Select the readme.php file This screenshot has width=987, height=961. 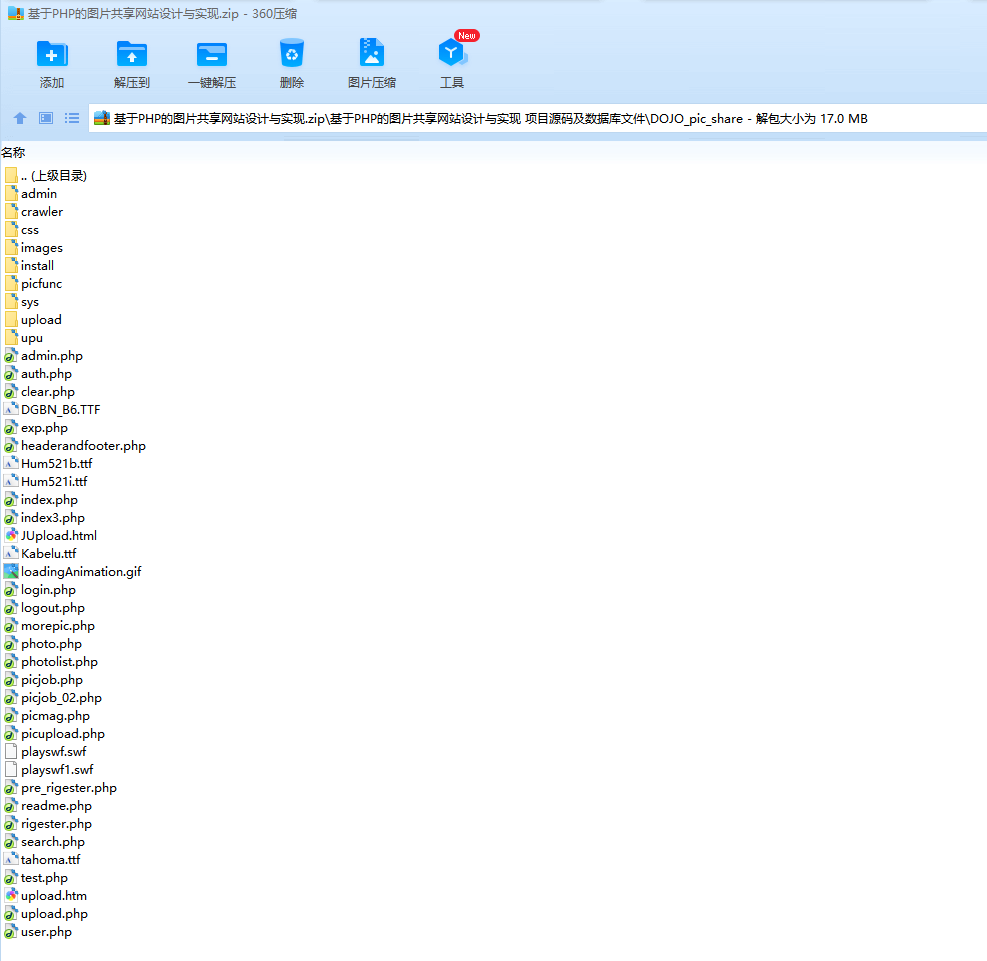pos(48,806)
